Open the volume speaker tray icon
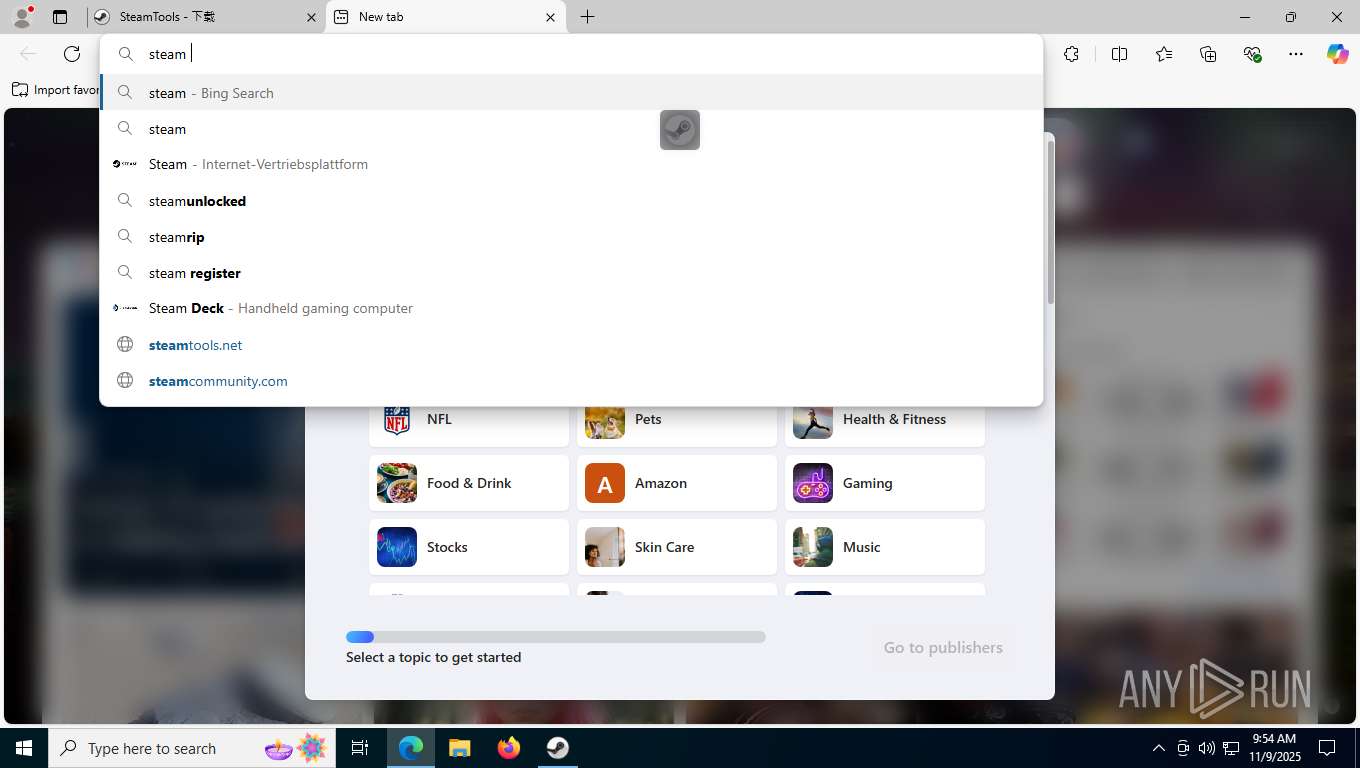 coord(1206,748)
